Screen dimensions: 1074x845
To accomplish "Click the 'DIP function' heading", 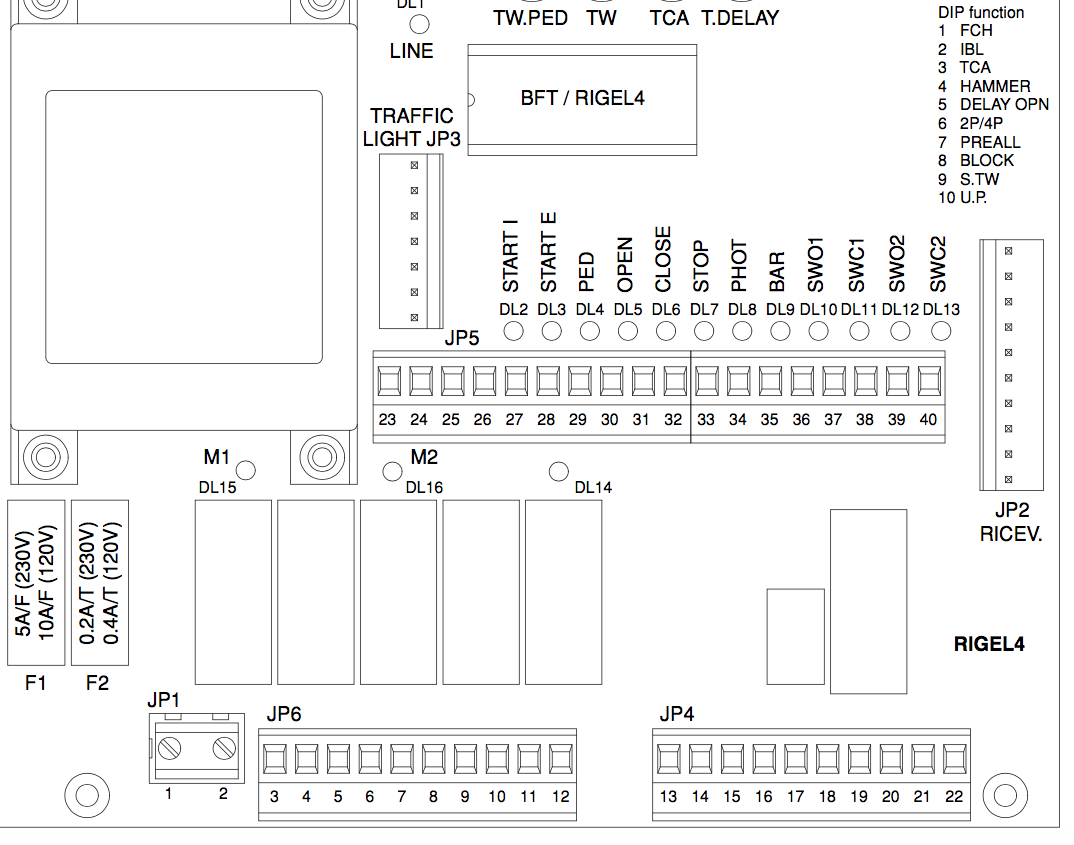I will [981, 12].
